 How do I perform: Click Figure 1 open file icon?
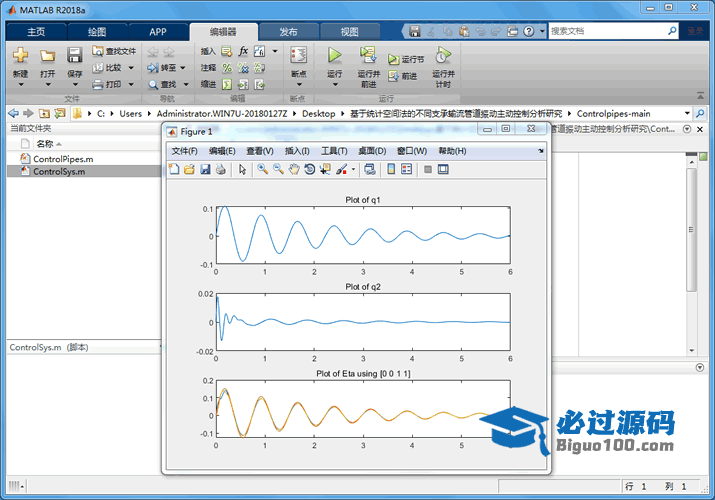pos(189,170)
